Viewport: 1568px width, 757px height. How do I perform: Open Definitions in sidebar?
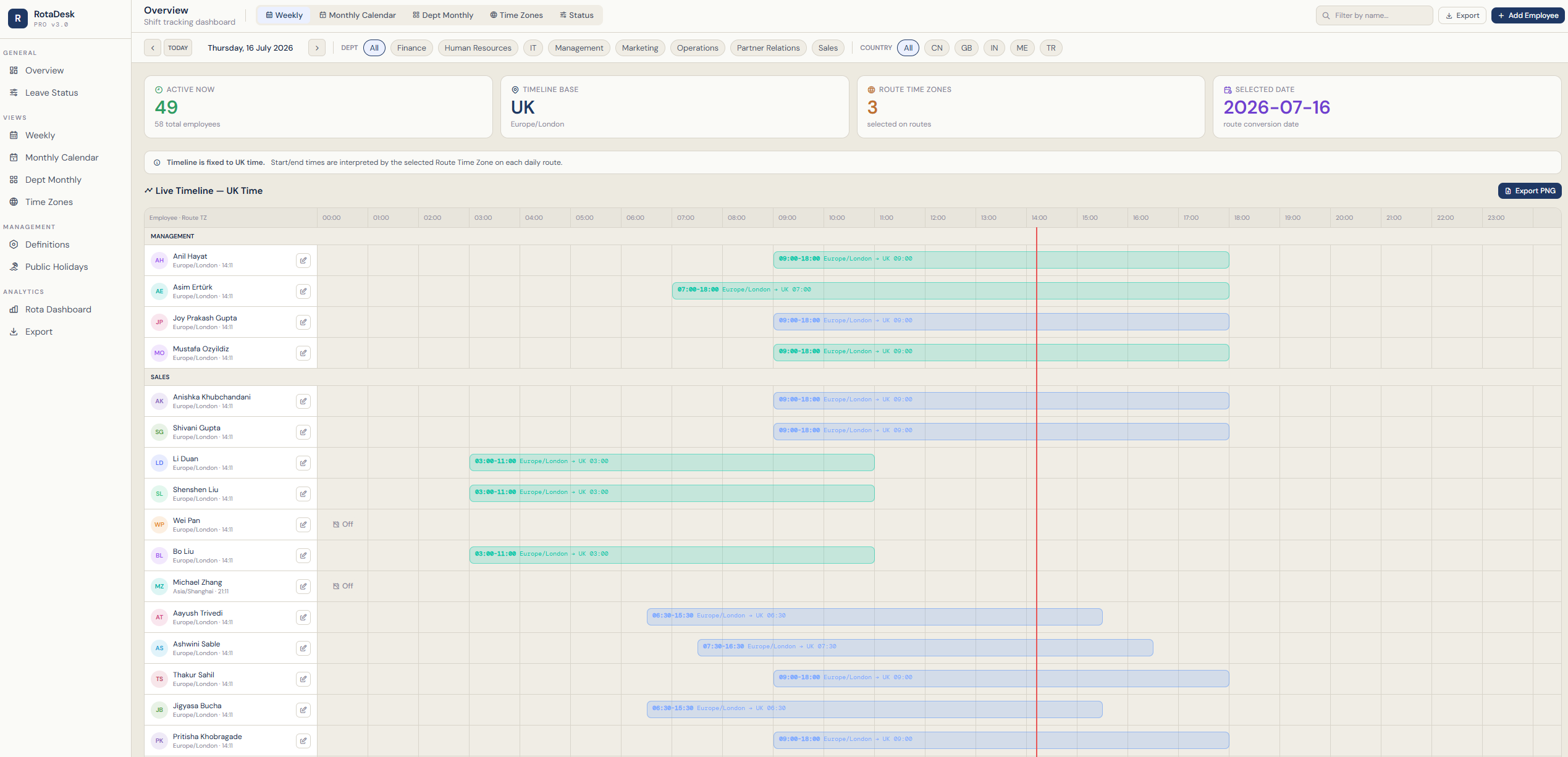(x=65, y=245)
